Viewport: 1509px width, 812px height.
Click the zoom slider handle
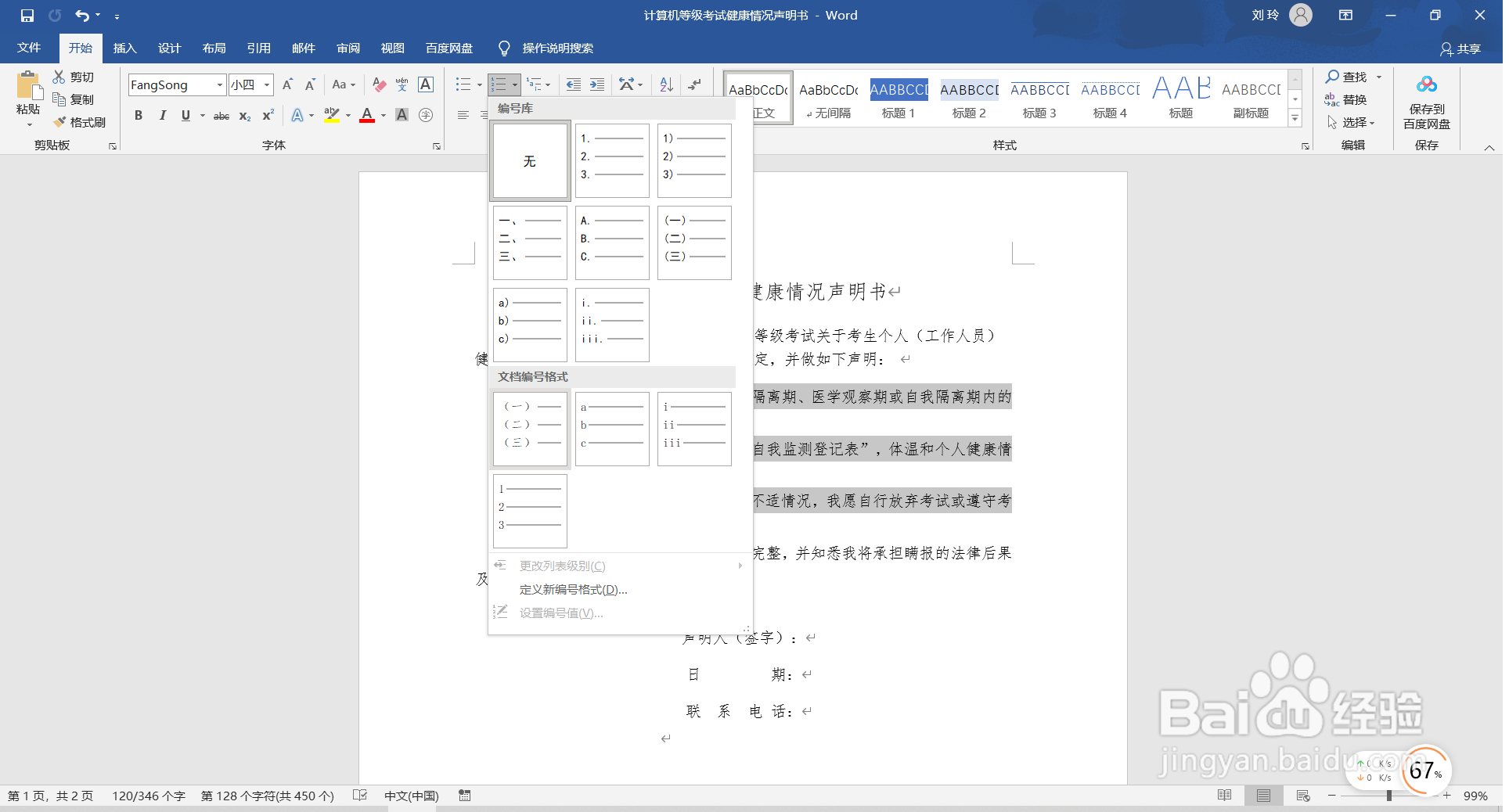click(x=1388, y=796)
